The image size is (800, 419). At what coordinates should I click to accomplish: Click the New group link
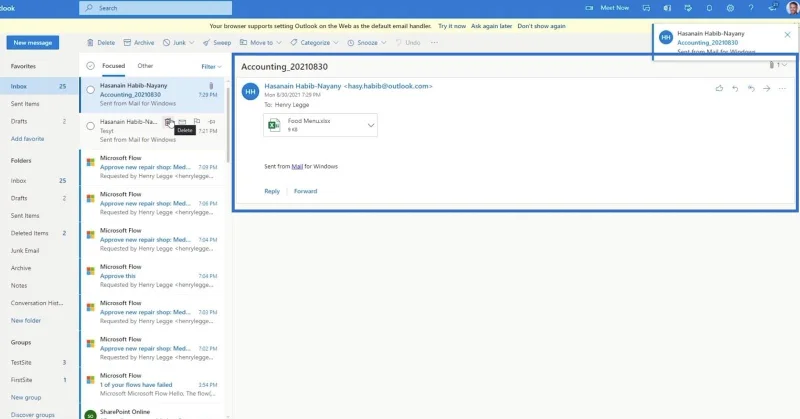pyautogui.click(x=26, y=398)
